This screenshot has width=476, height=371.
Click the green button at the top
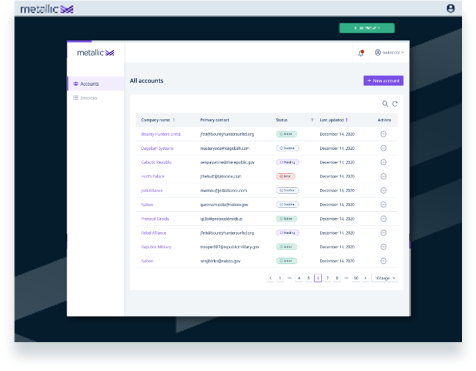click(367, 28)
